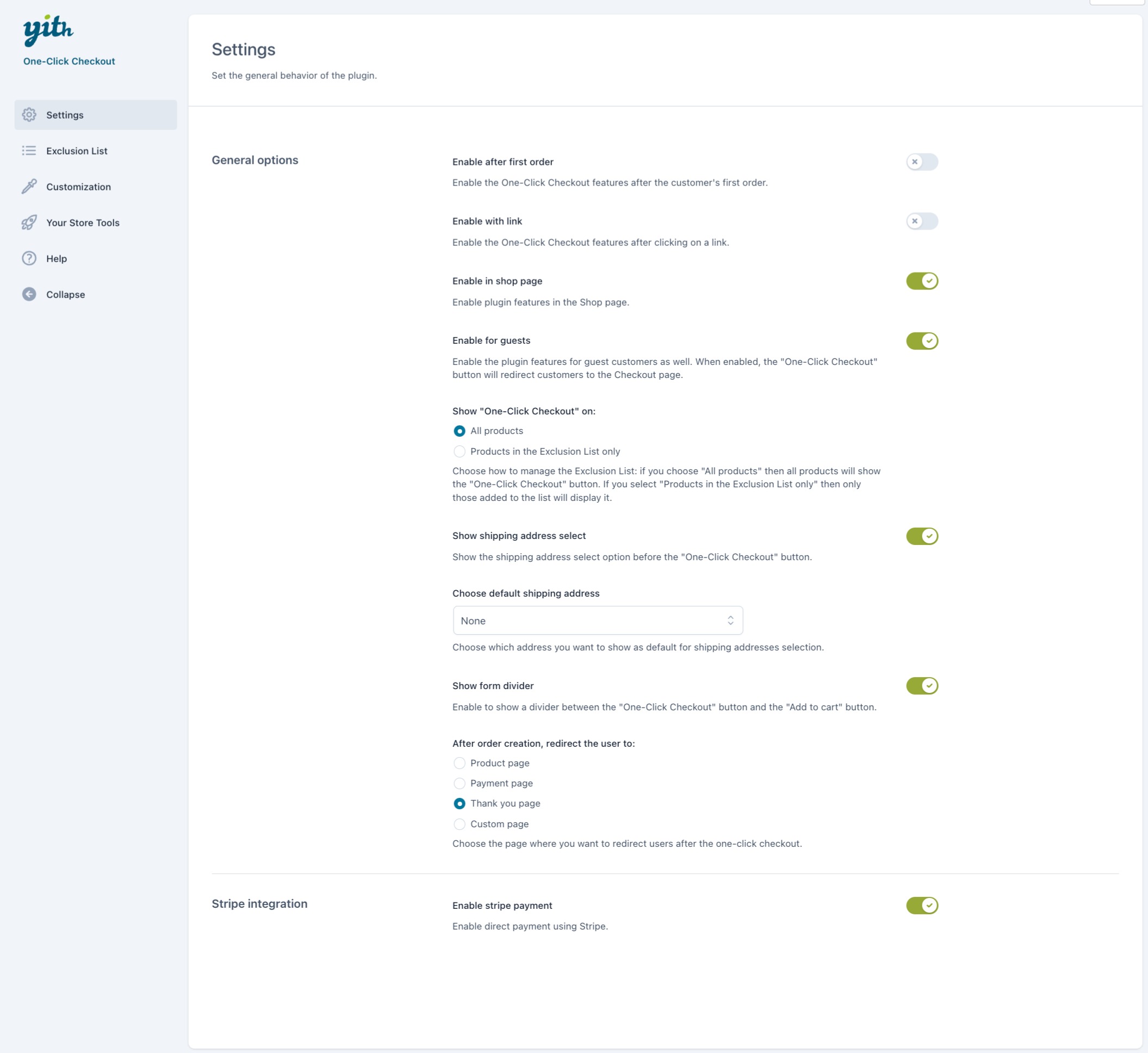Go to the Customization menu item
This screenshot has height=1053, width=1148.
(79, 187)
